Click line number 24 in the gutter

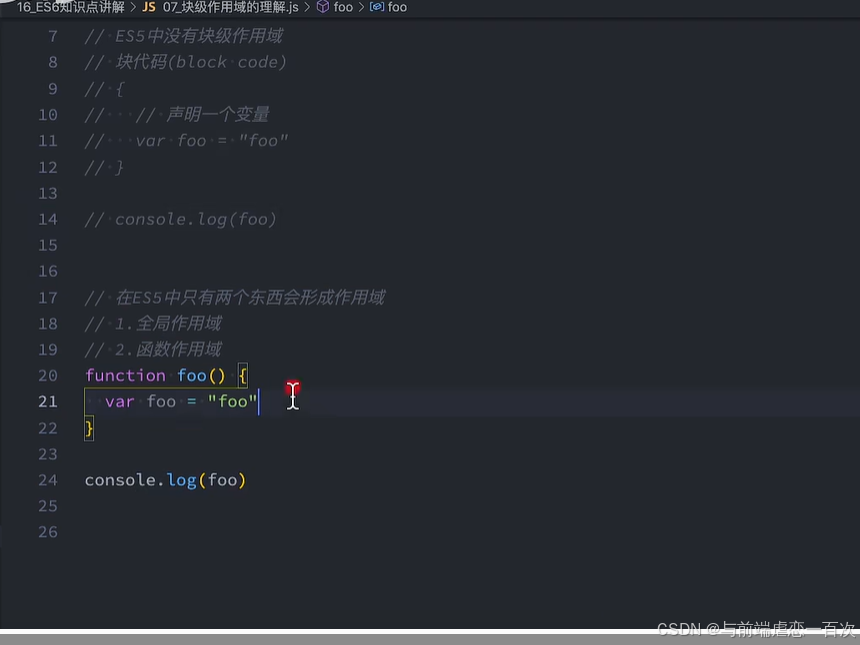(47, 479)
